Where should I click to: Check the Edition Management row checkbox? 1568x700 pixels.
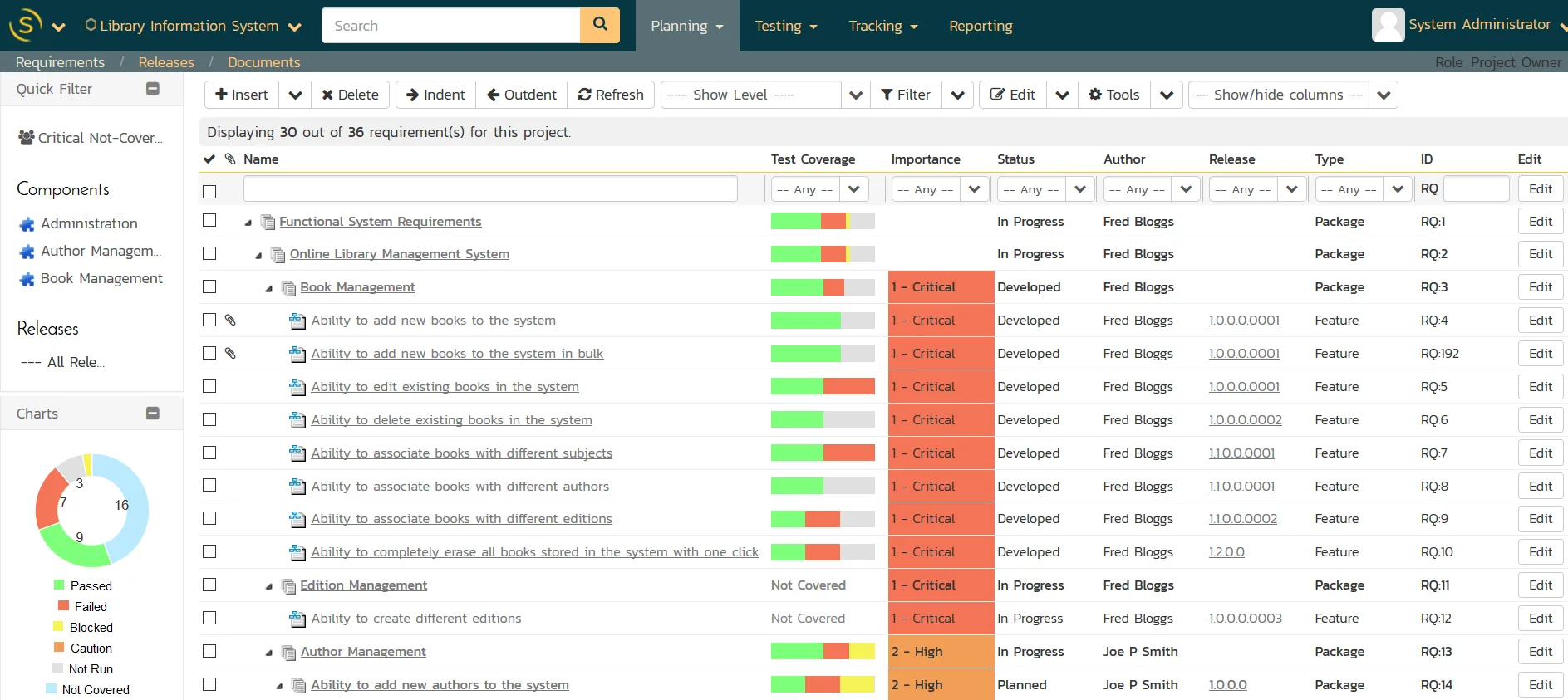click(209, 585)
